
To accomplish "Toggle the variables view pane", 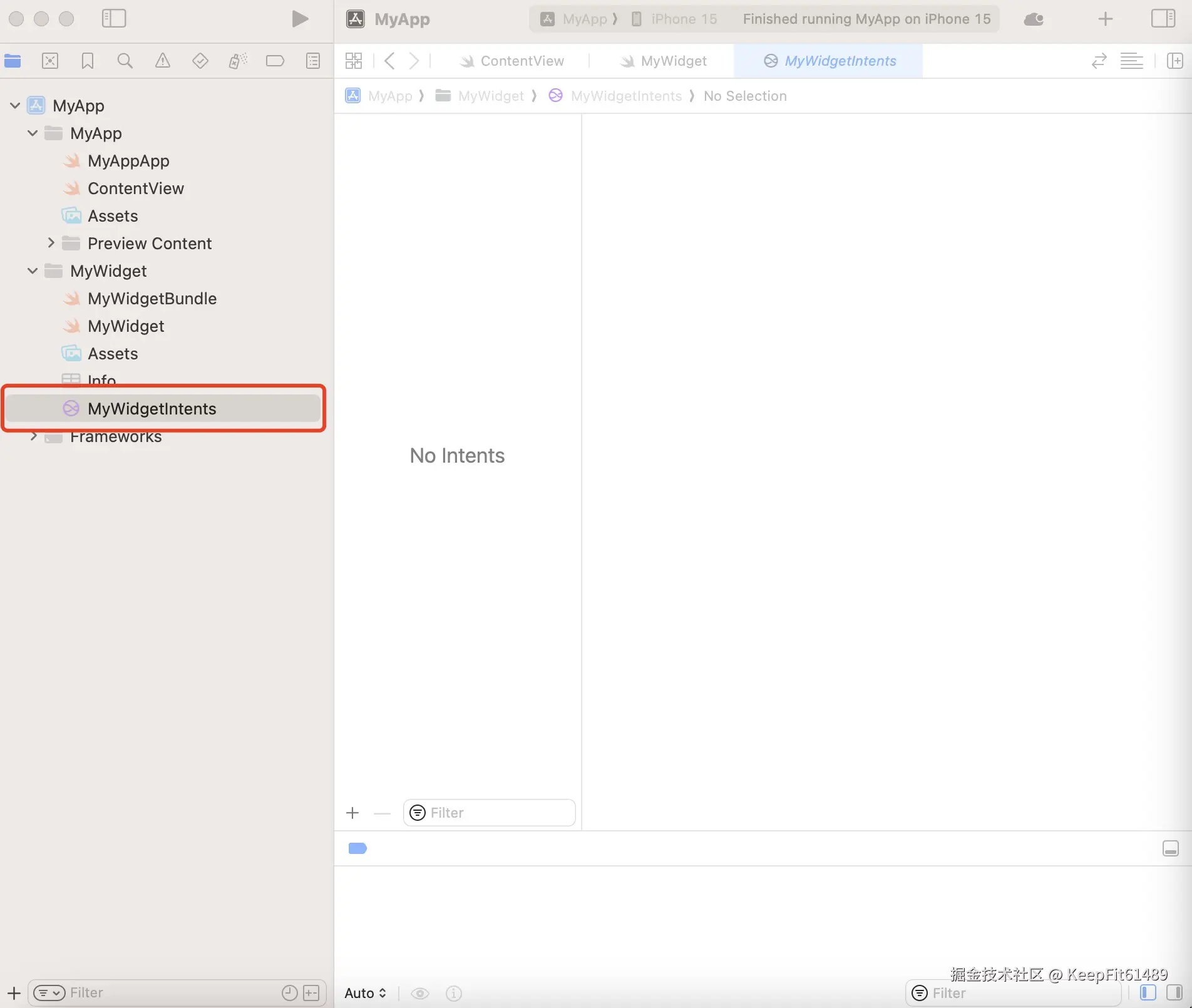I will tap(1148, 993).
